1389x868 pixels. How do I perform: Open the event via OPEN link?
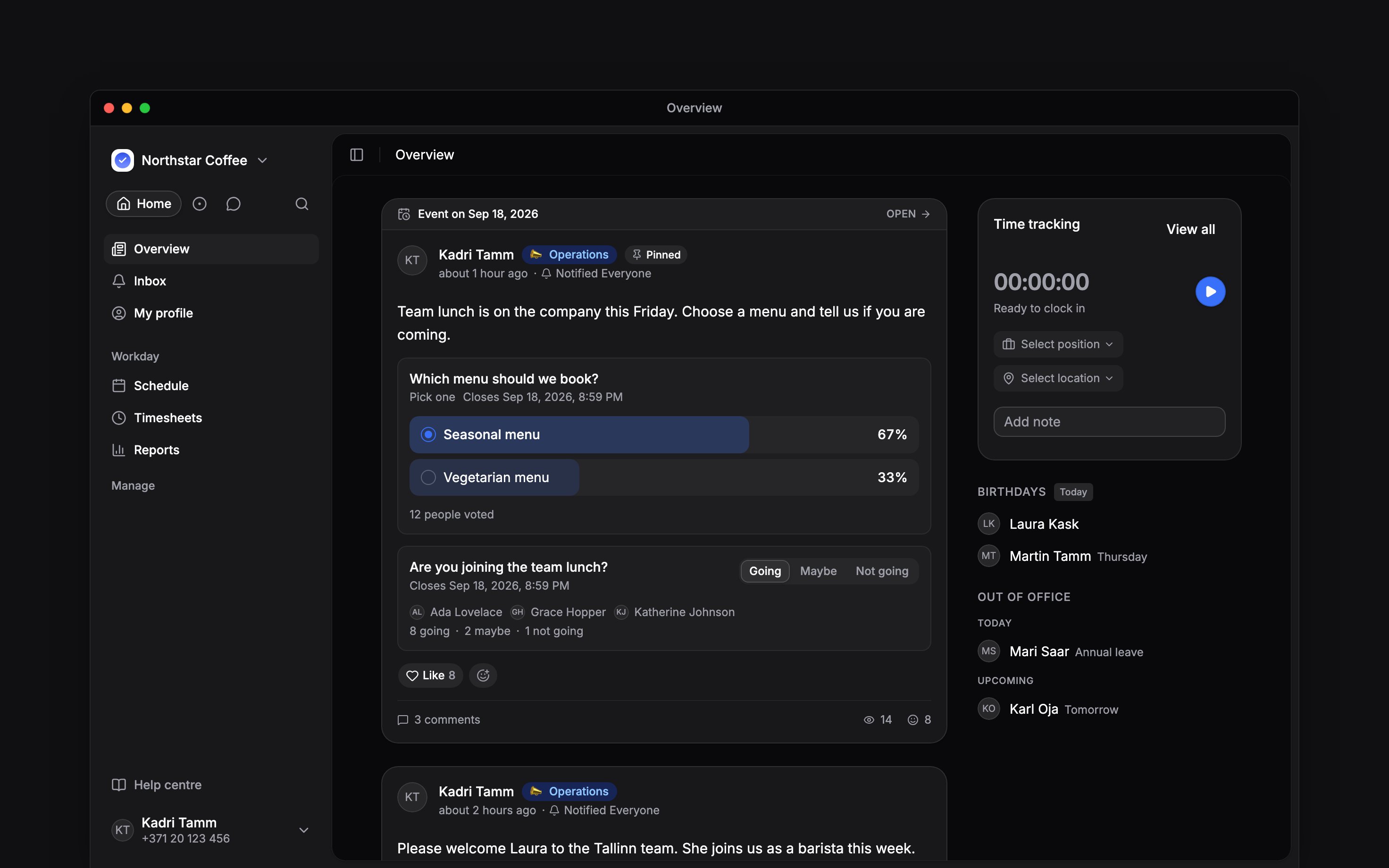(x=908, y=214)
